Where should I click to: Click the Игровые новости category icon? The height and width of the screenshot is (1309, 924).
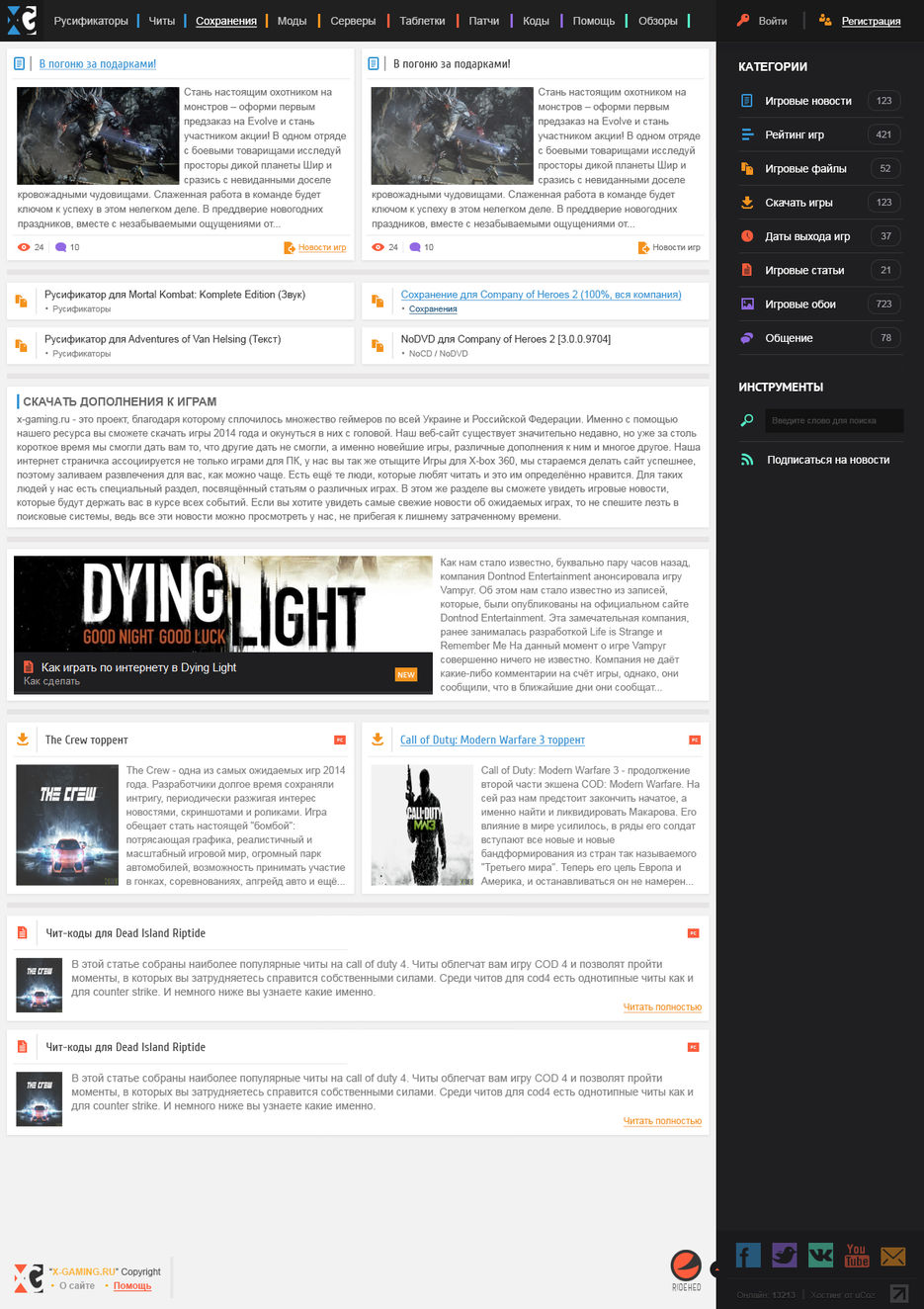coord(747,101)
